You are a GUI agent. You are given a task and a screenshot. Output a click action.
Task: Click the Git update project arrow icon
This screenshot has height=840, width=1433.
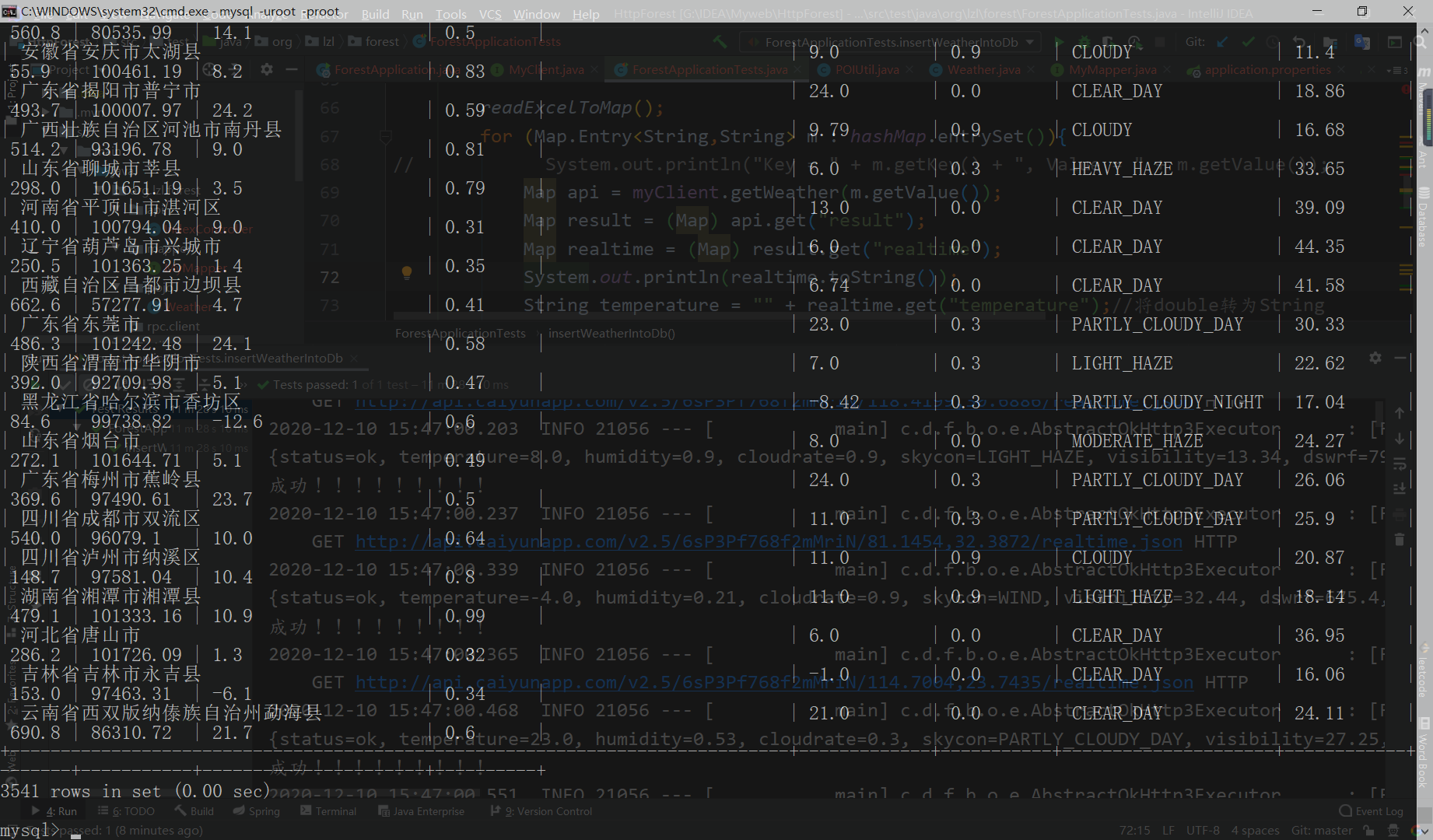pos(1223,42)
